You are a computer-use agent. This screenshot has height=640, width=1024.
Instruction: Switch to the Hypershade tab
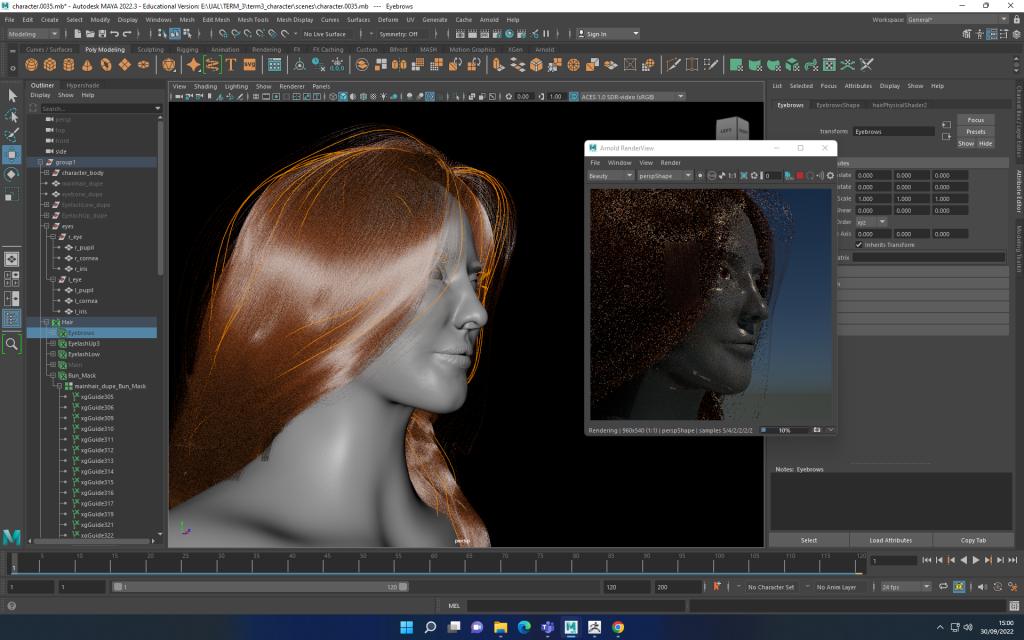83,86
